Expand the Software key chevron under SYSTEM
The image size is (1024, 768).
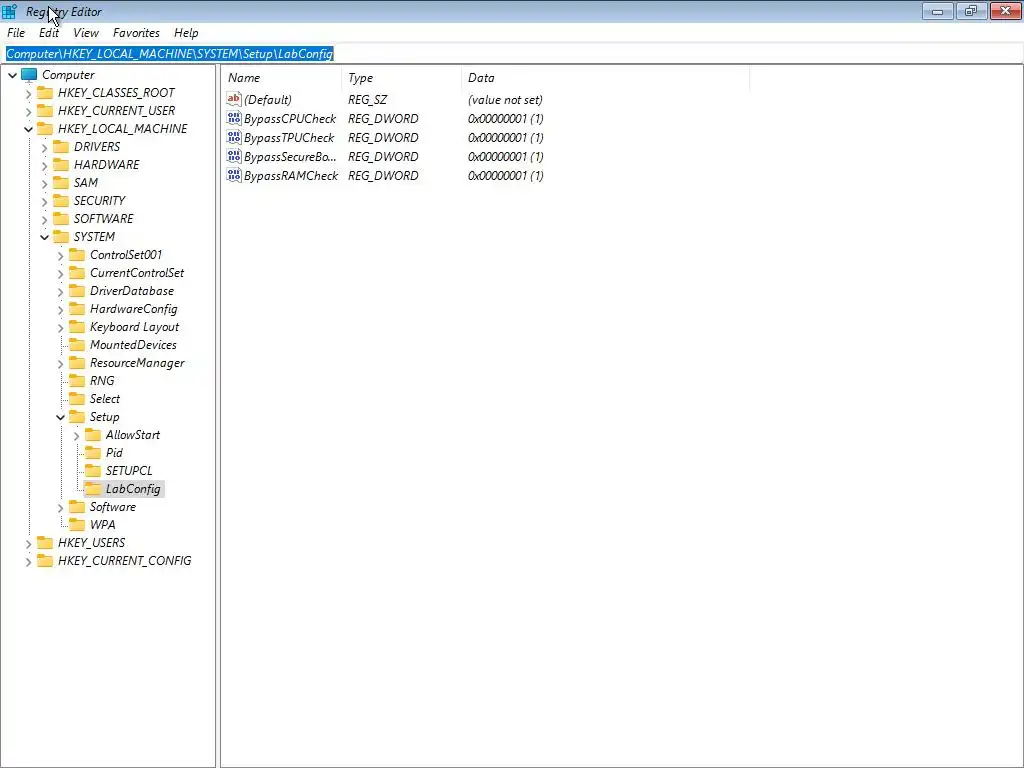pos(60,507)
